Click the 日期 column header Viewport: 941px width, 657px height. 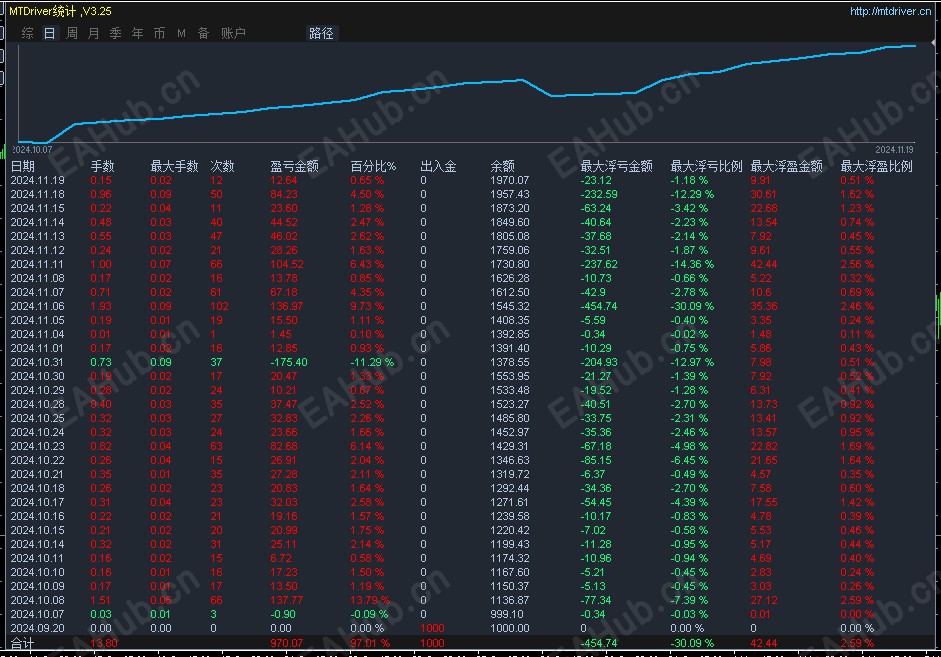(23, 166)
